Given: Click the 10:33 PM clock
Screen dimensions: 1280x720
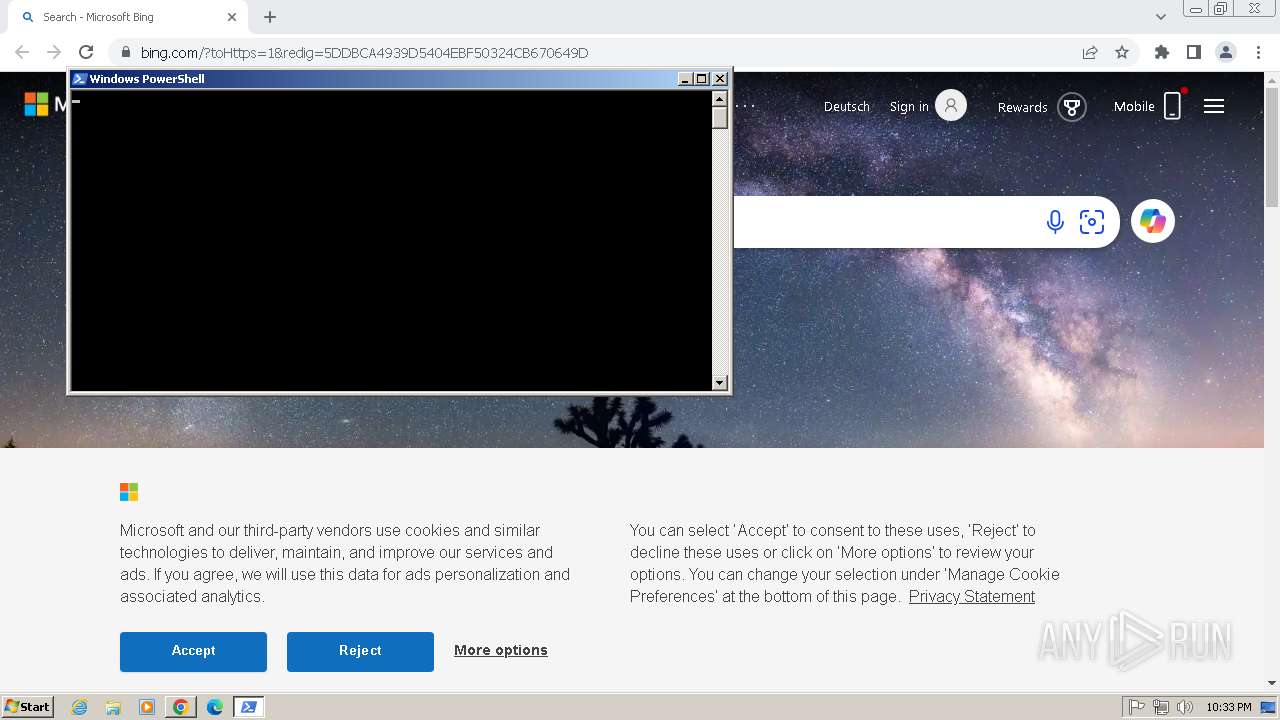Looking at the screenshot, I should [x=1229, y=707].
